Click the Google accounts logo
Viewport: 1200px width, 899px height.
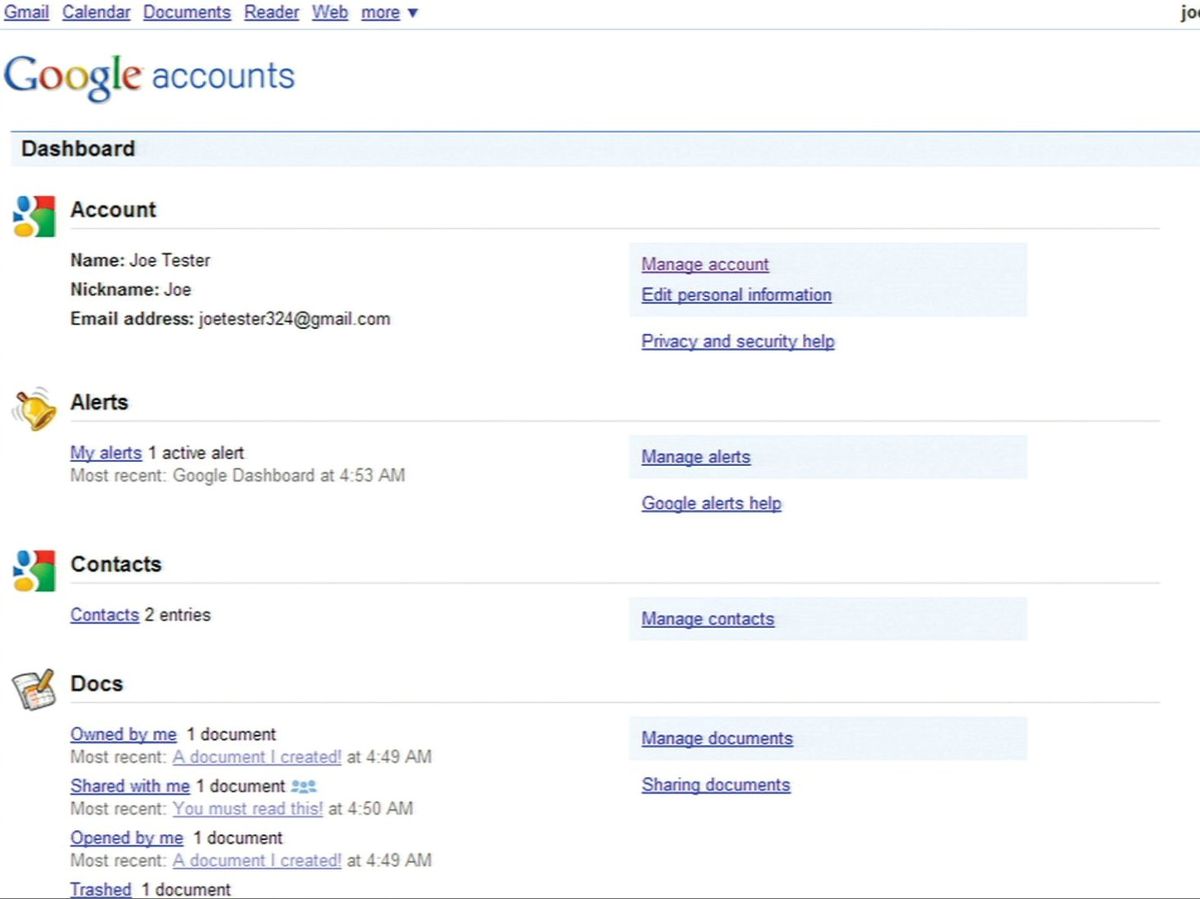click(150, 77)
